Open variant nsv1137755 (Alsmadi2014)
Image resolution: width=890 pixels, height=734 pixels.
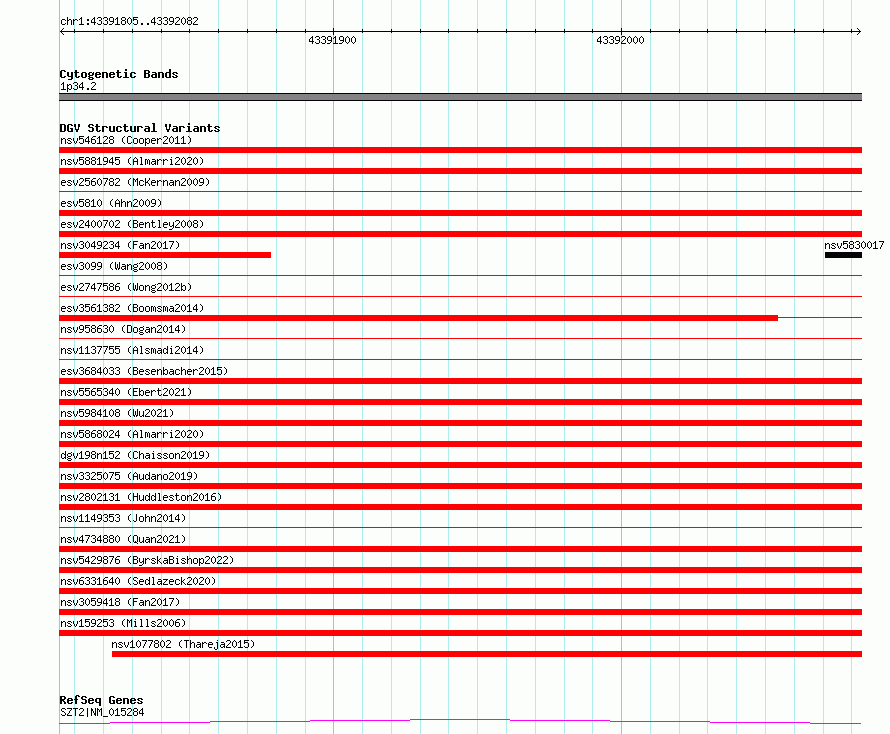pos(132,350)
